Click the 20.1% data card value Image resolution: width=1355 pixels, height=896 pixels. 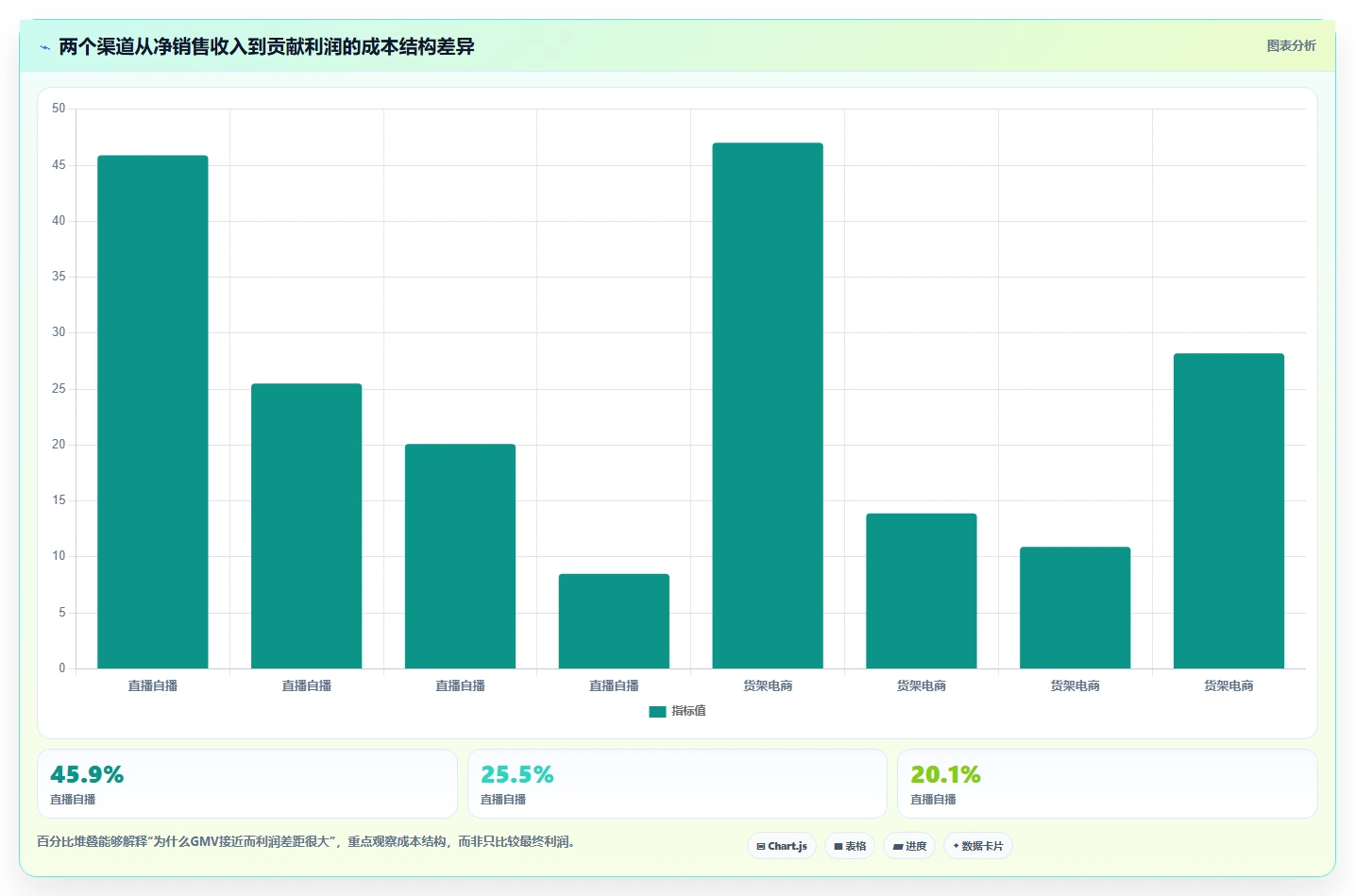[x=946, y=775]
